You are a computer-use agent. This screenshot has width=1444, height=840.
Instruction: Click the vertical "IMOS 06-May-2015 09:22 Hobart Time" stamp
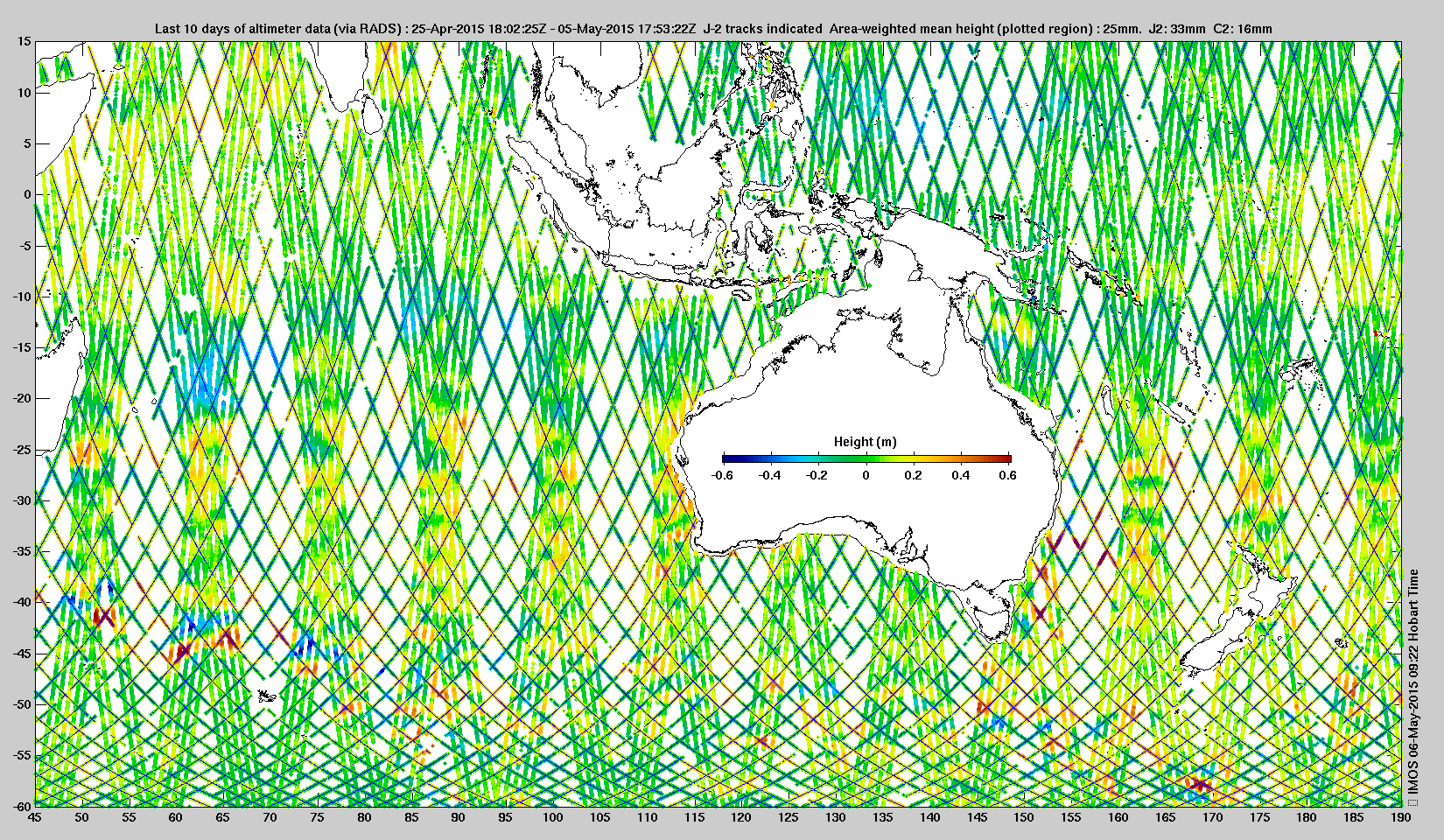click(1413, 682)
